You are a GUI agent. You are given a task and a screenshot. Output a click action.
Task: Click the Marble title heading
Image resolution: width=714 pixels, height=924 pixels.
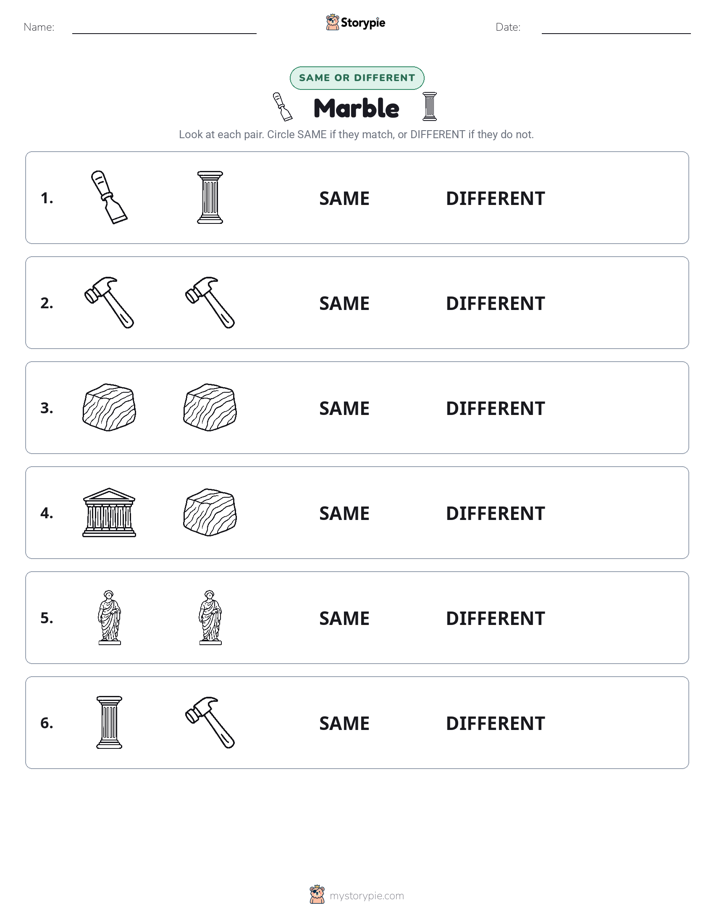tap(356, 108)
